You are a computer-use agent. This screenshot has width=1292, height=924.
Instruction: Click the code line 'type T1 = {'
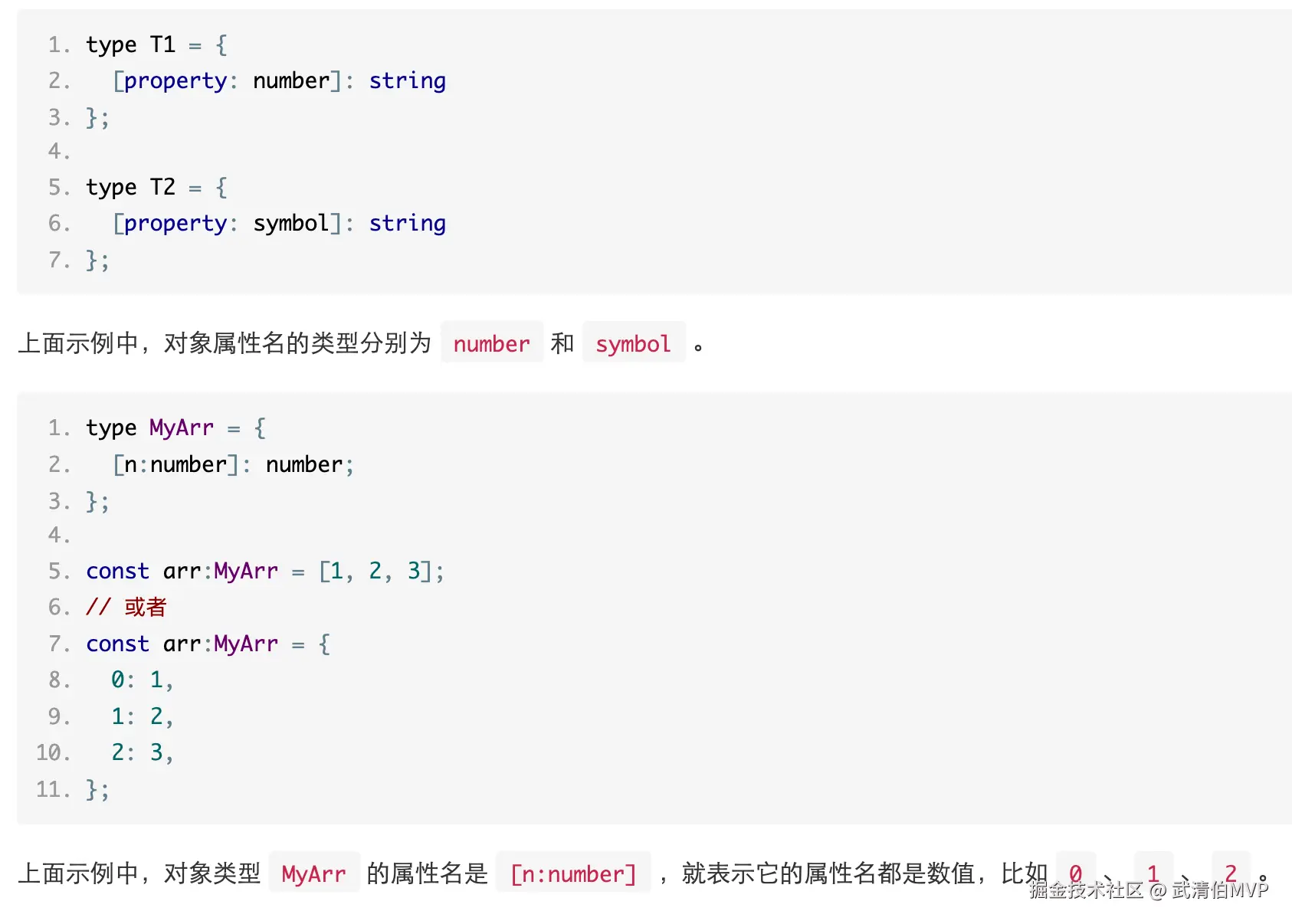[x=156, y=44]
